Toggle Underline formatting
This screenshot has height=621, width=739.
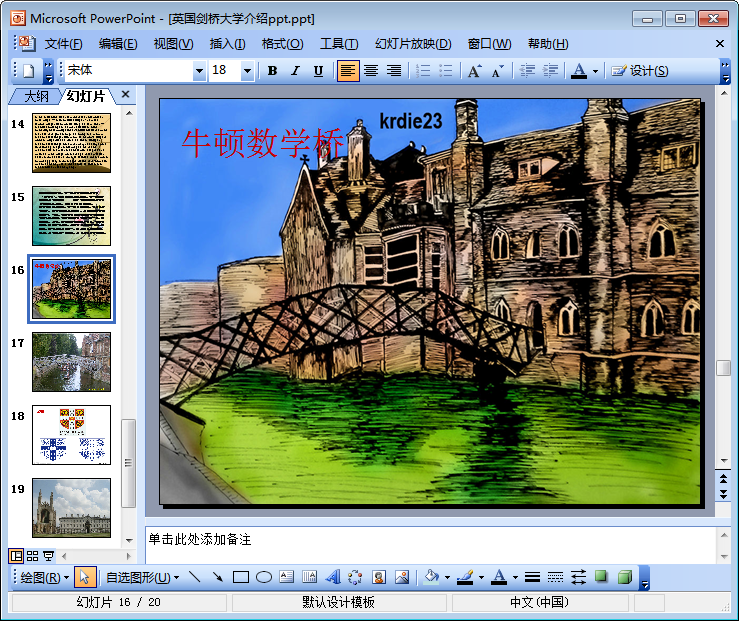tap(318, 71)
